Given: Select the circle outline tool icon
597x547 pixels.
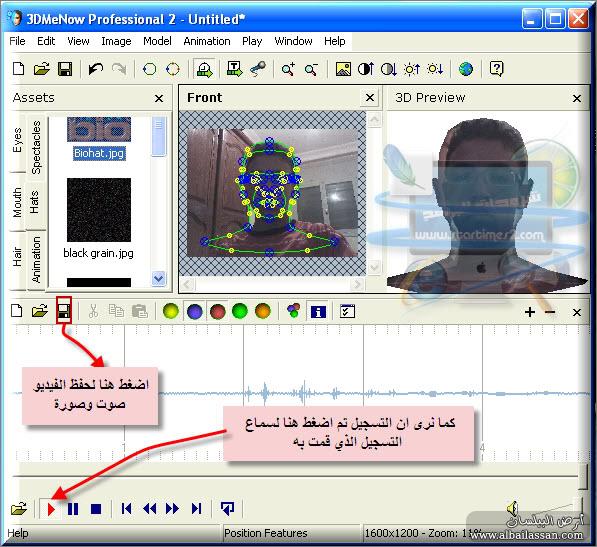Looking at the screenshot, I should tap(150, 69).
